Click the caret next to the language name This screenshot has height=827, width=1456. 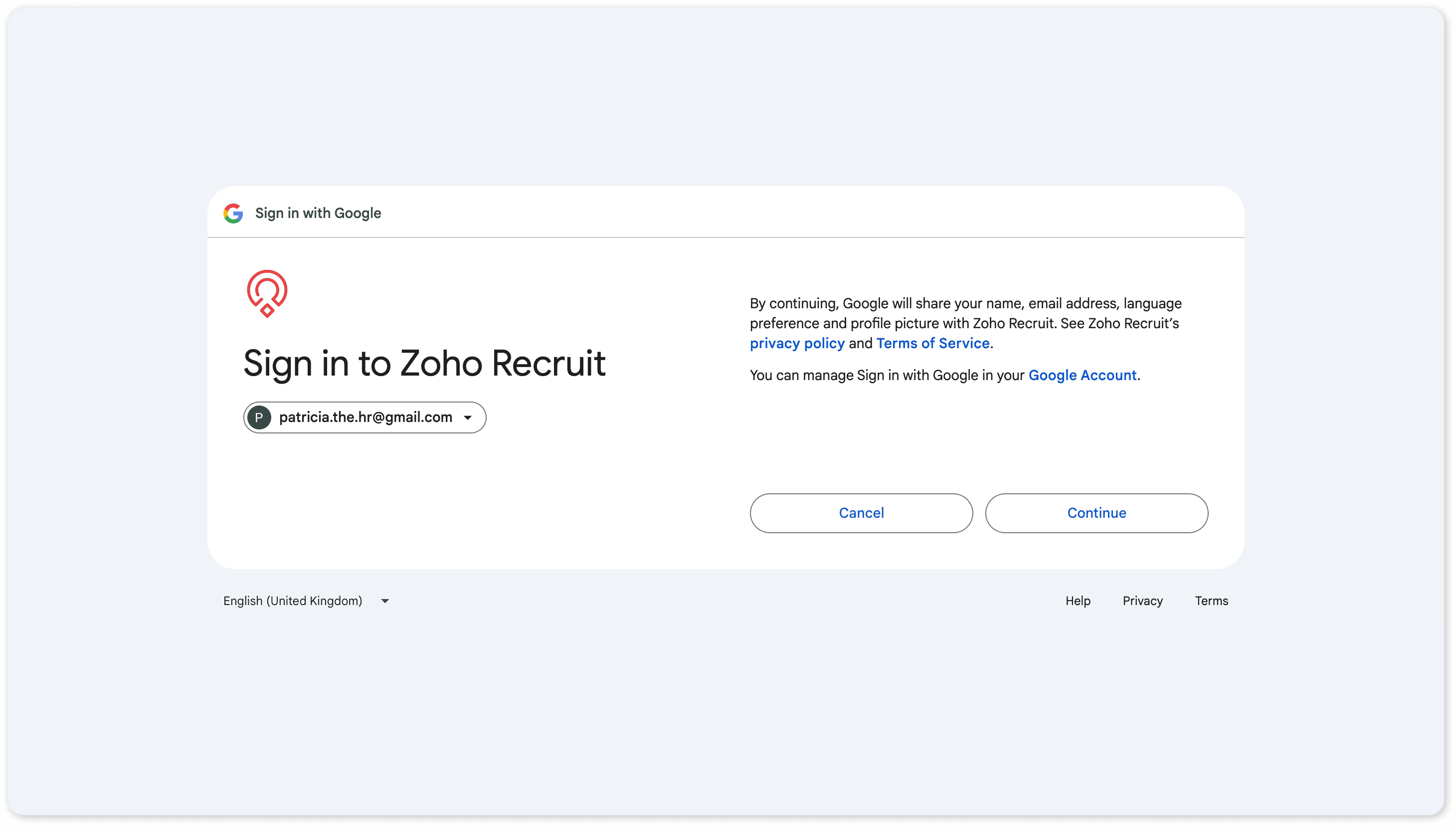point(385,601)
